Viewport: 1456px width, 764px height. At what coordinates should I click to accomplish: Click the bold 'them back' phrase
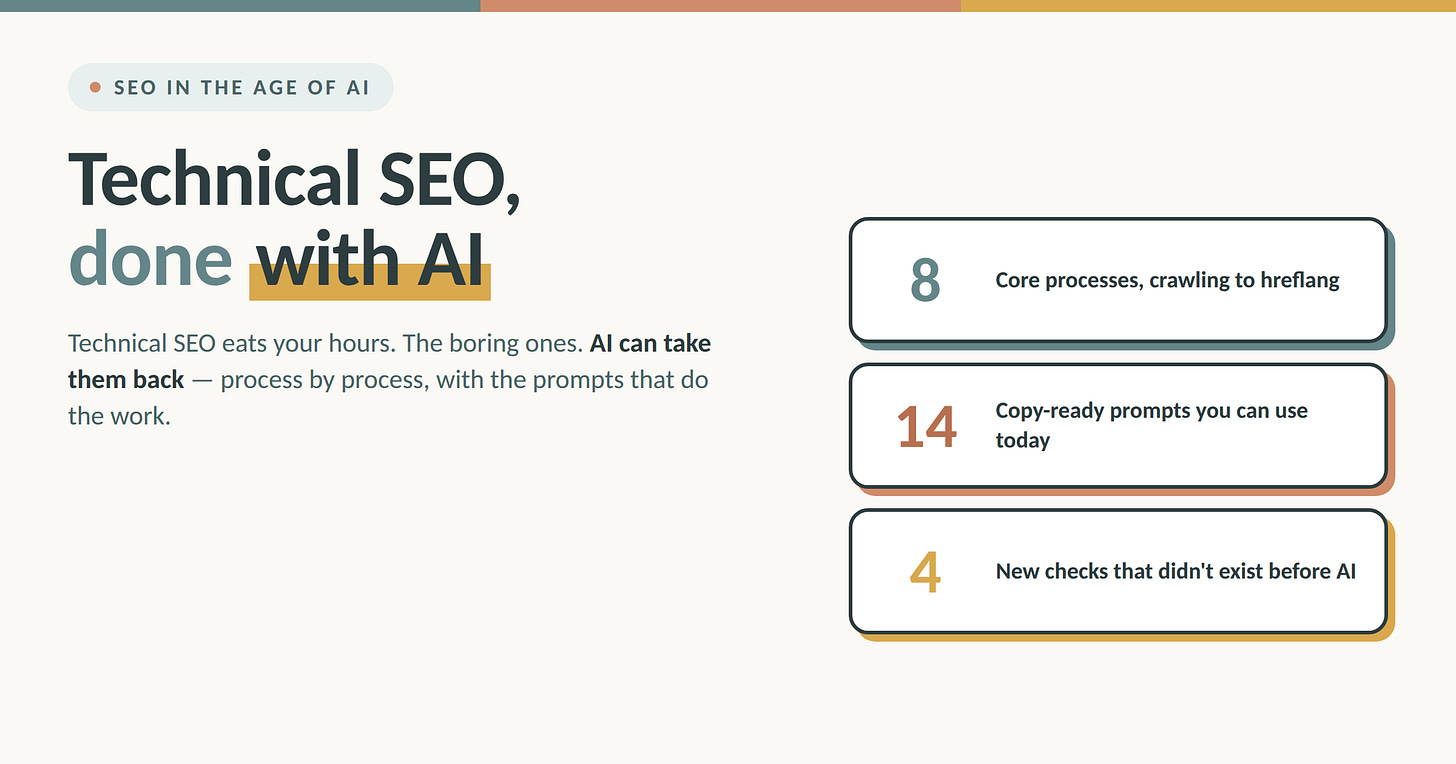[126, 380]
